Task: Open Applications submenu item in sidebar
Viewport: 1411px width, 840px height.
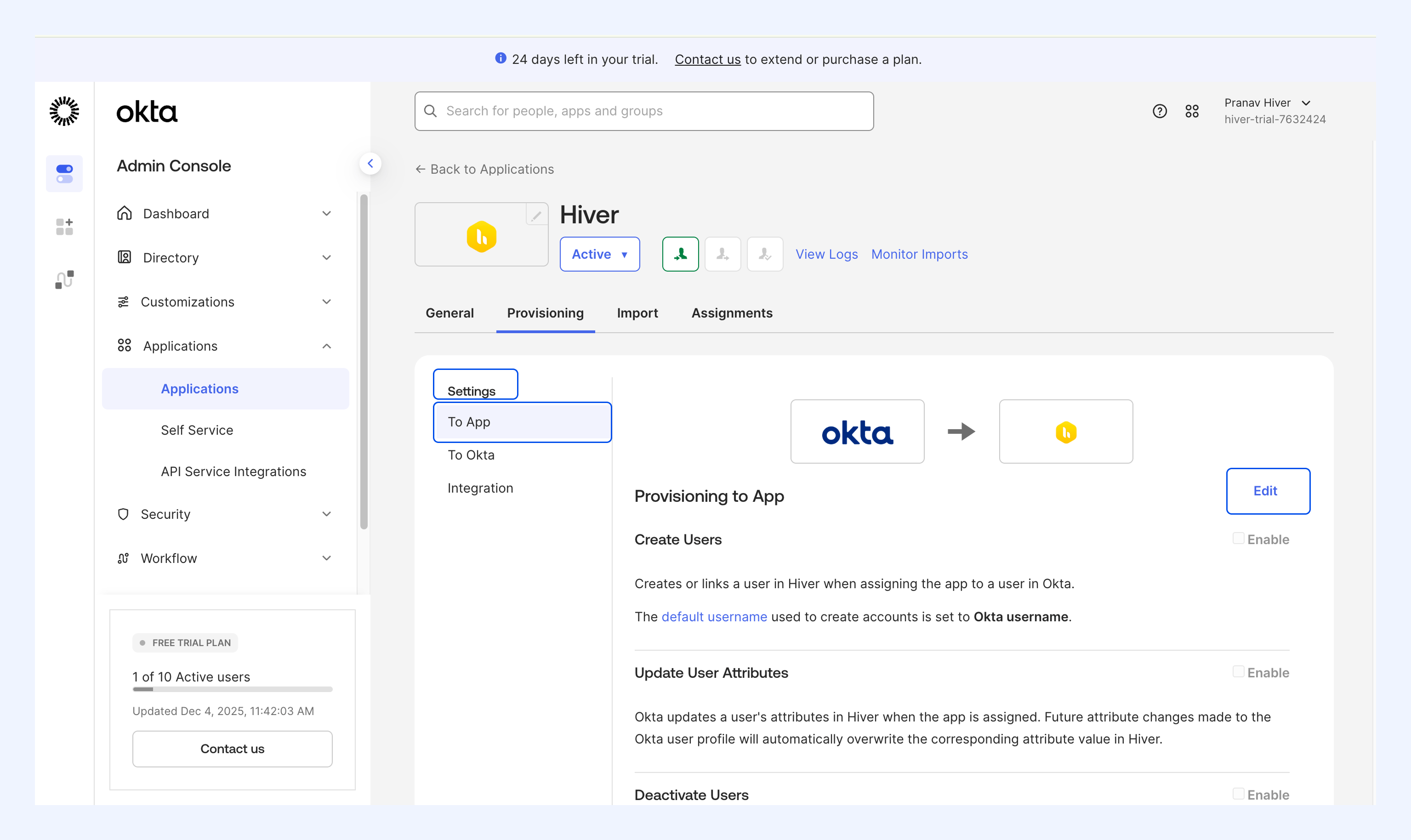Action: [x=225, y=389]
